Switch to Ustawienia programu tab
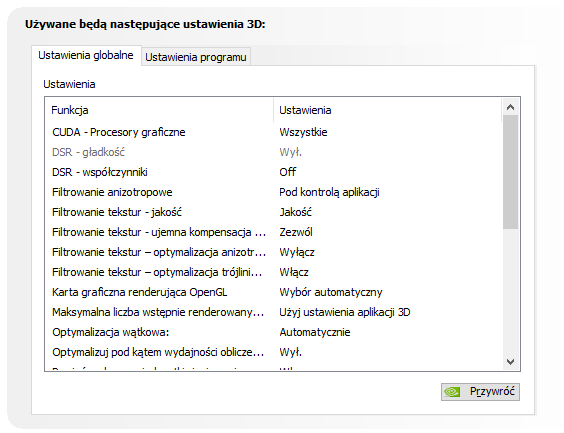Image resolution: width=564 pixels, height=433 pixels. coord(196,57)
